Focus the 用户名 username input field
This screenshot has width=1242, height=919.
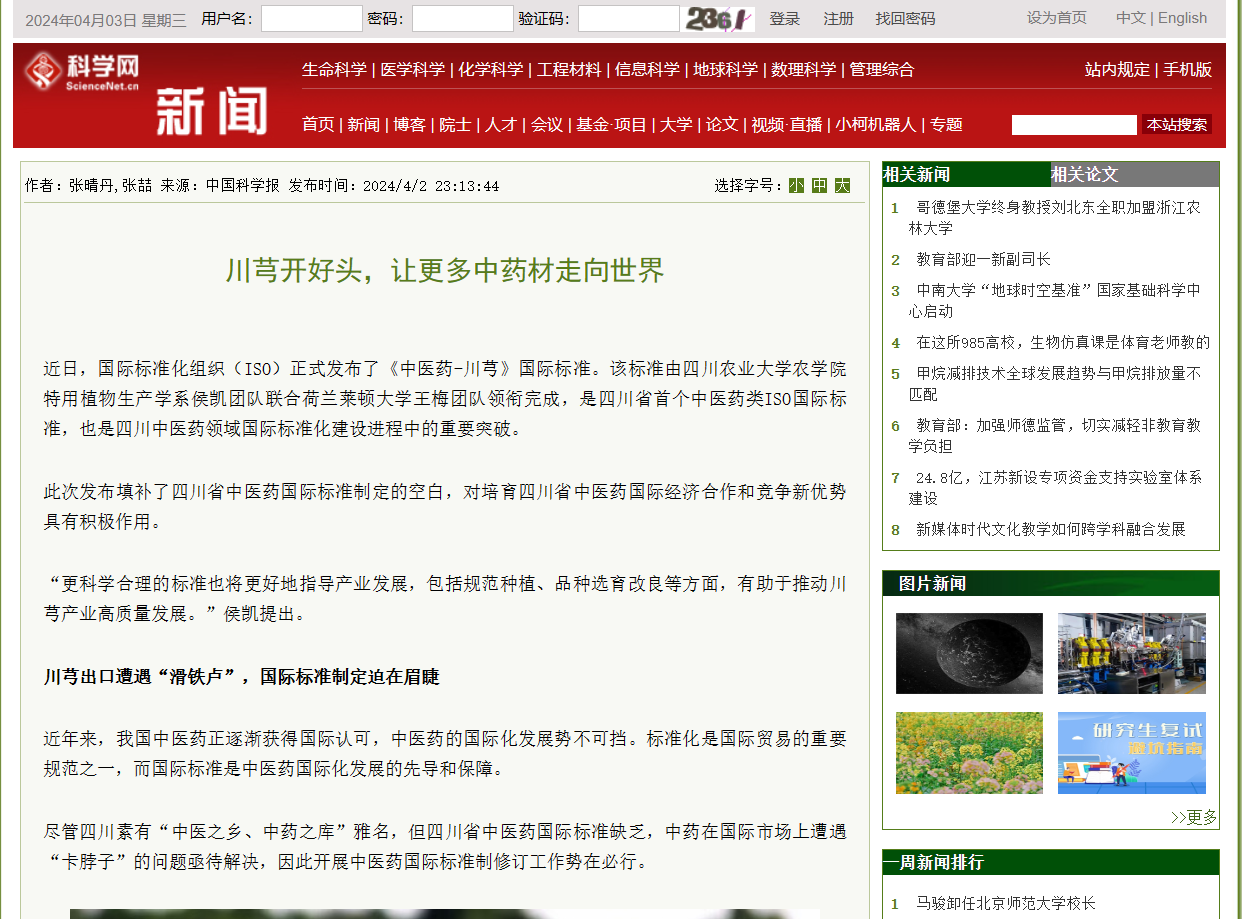pyautogui.click(x=311, y=19)
